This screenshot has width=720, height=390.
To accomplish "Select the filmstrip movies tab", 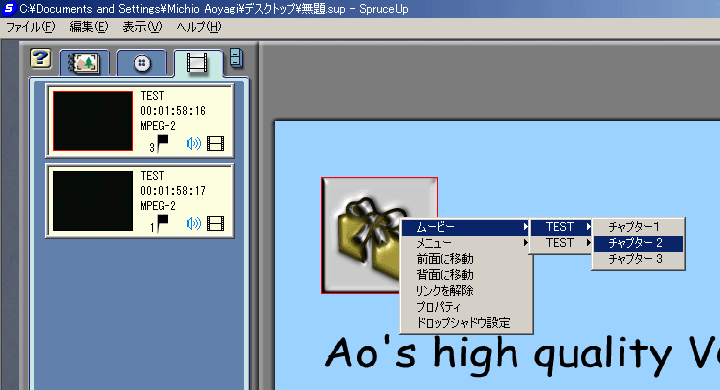I will coord(197,63).
